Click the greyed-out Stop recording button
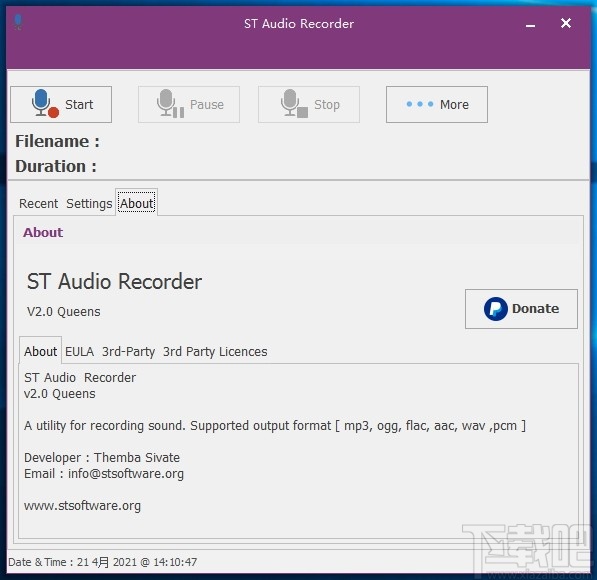This screenshot has height=580, width=597. pos(309,104)
